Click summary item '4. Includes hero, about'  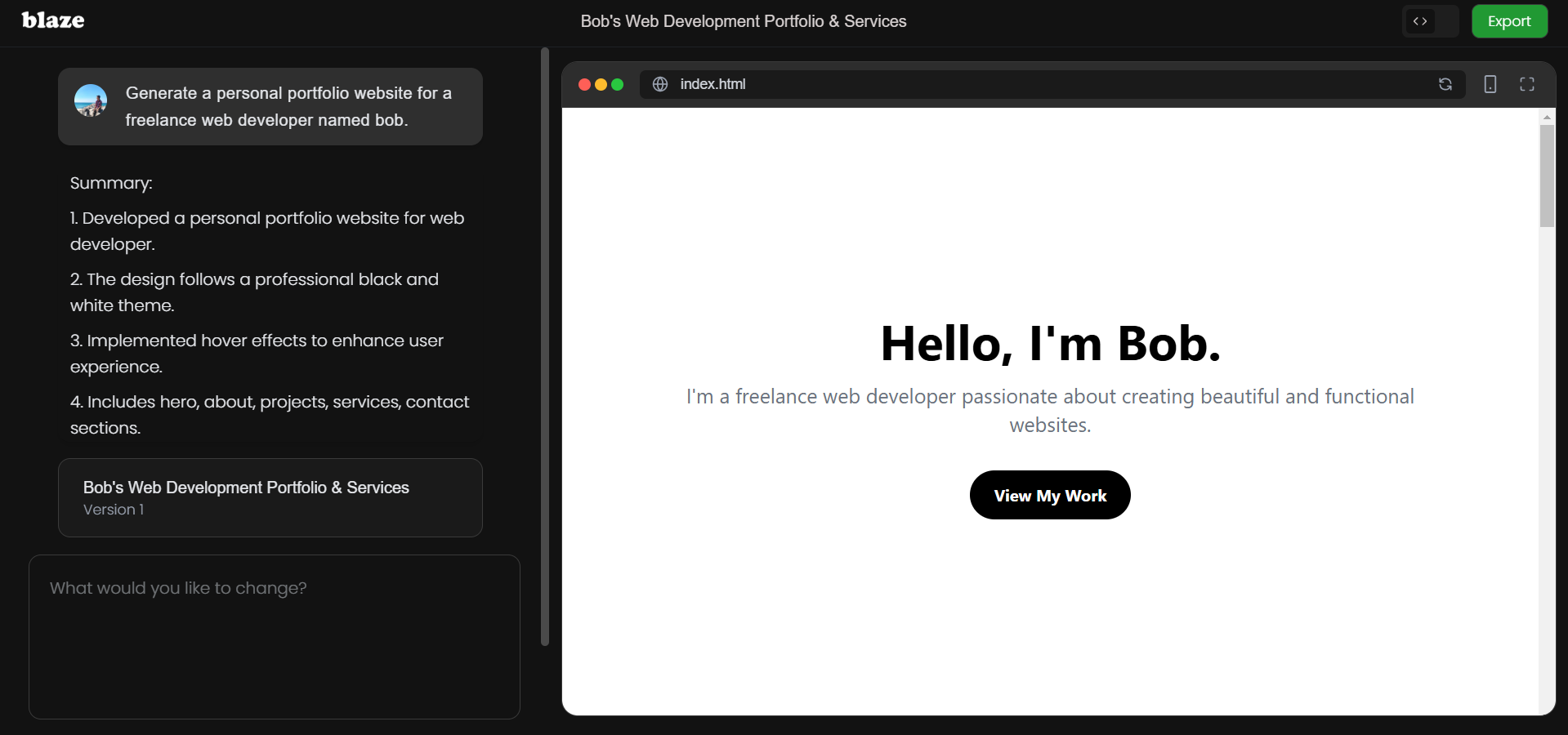270,415
